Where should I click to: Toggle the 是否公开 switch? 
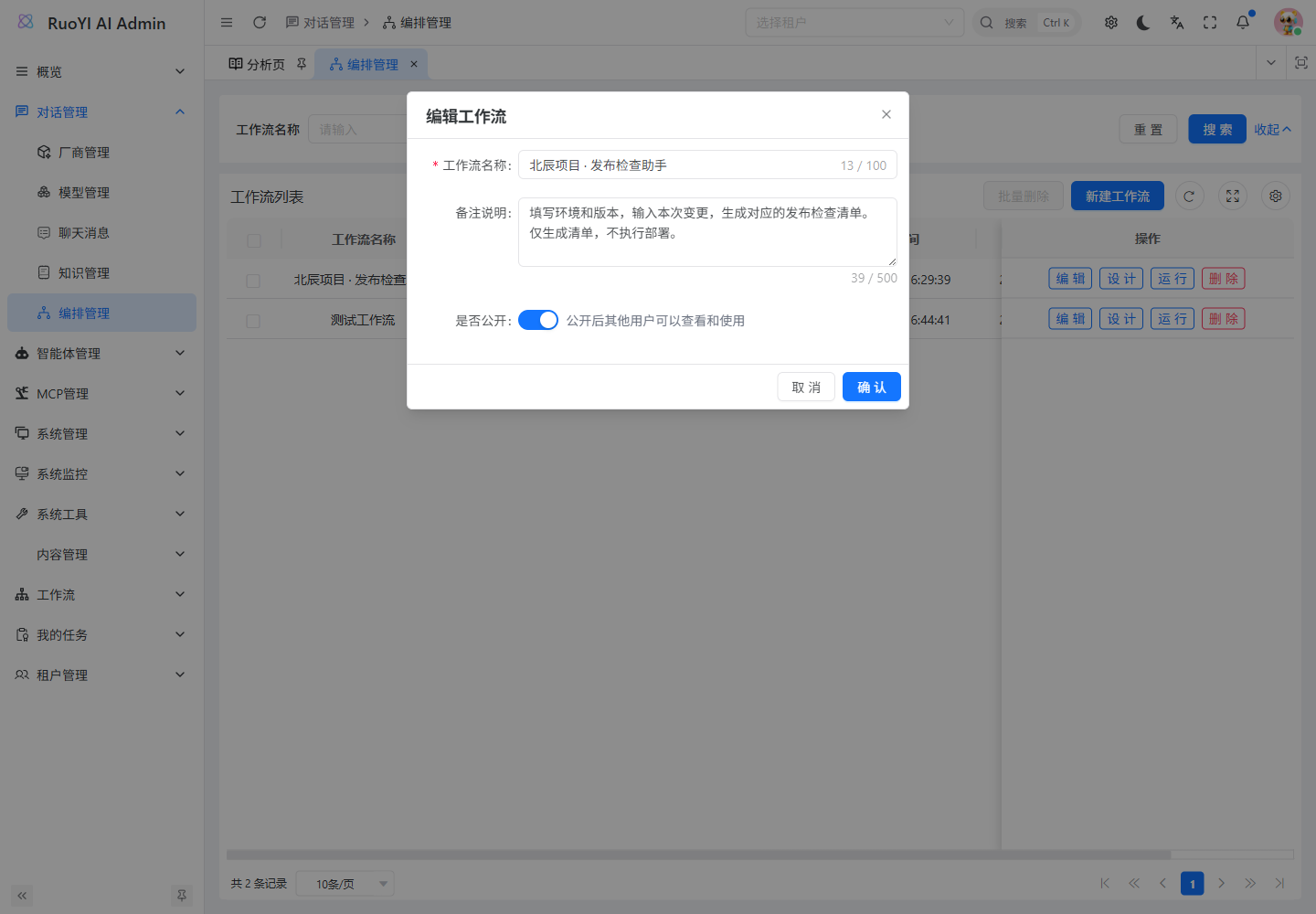(538, 320)
